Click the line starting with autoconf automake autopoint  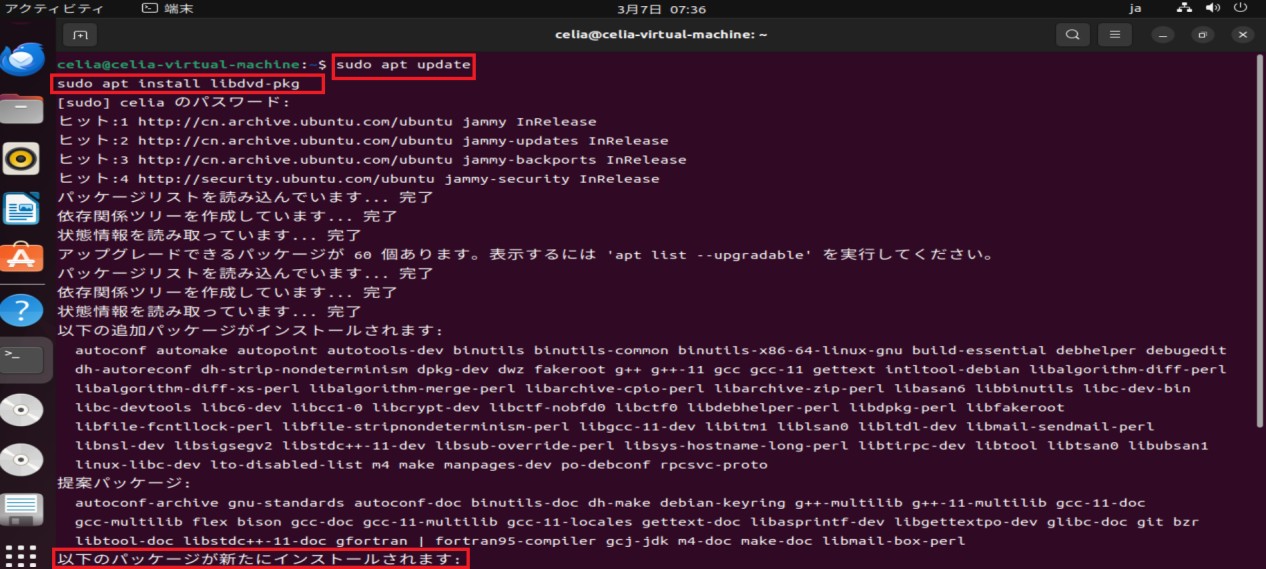[650, 350]
